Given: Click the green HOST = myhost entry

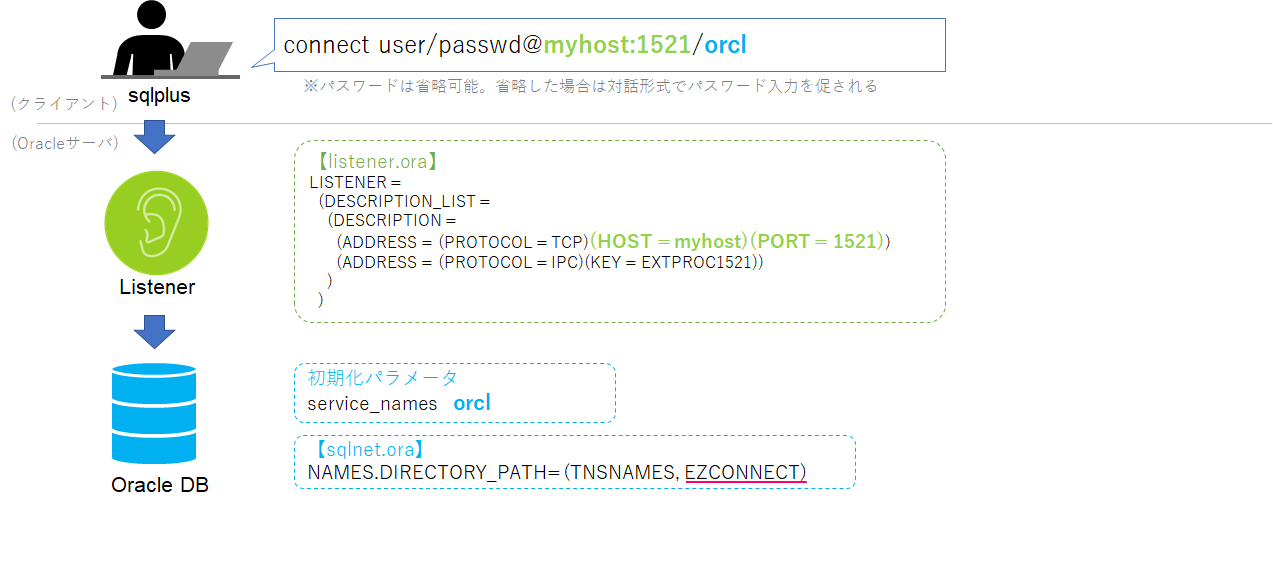Looking at the screenshot, I should click(x=669, y=241).
